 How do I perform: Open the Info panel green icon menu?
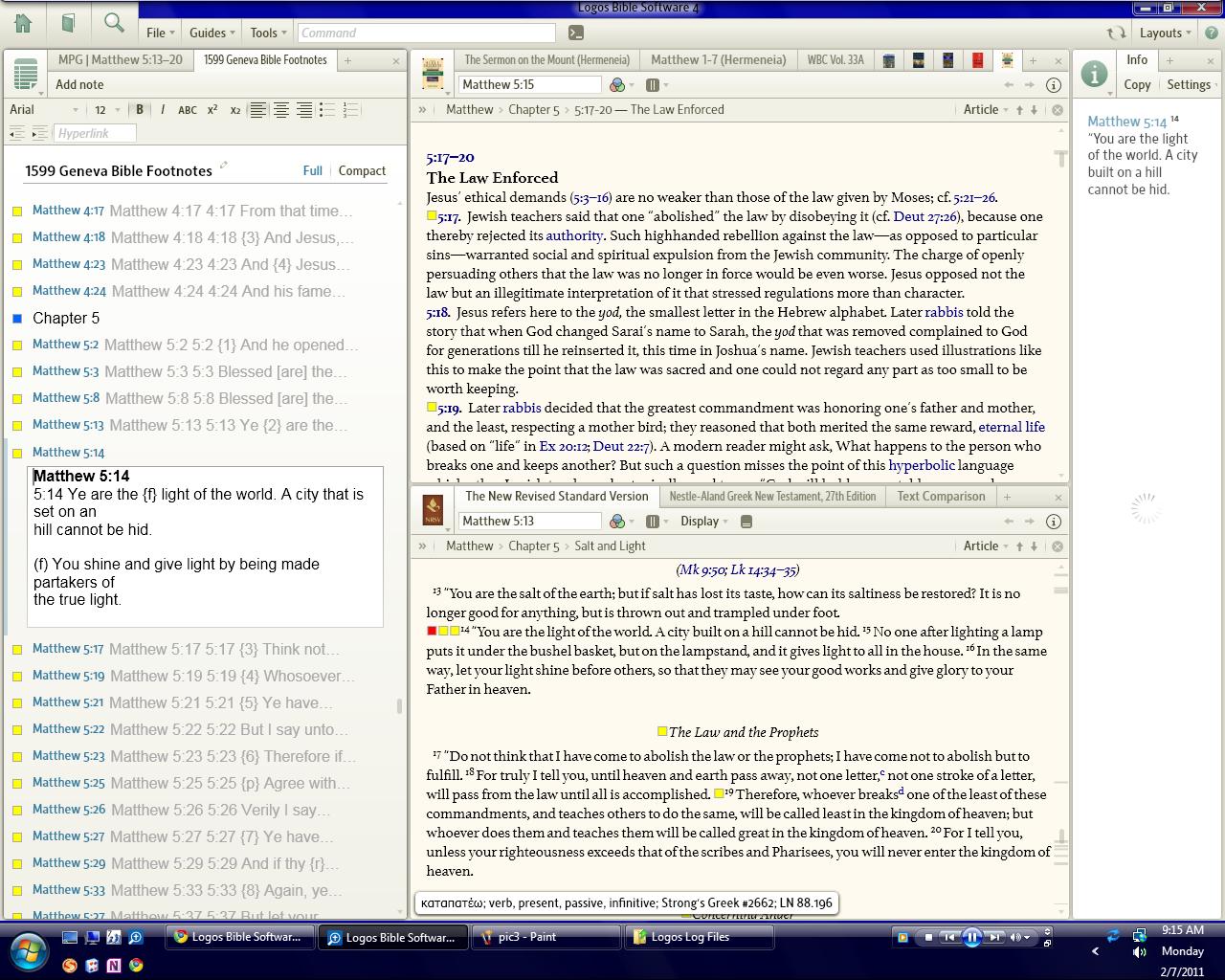[x=1094, y=74]
